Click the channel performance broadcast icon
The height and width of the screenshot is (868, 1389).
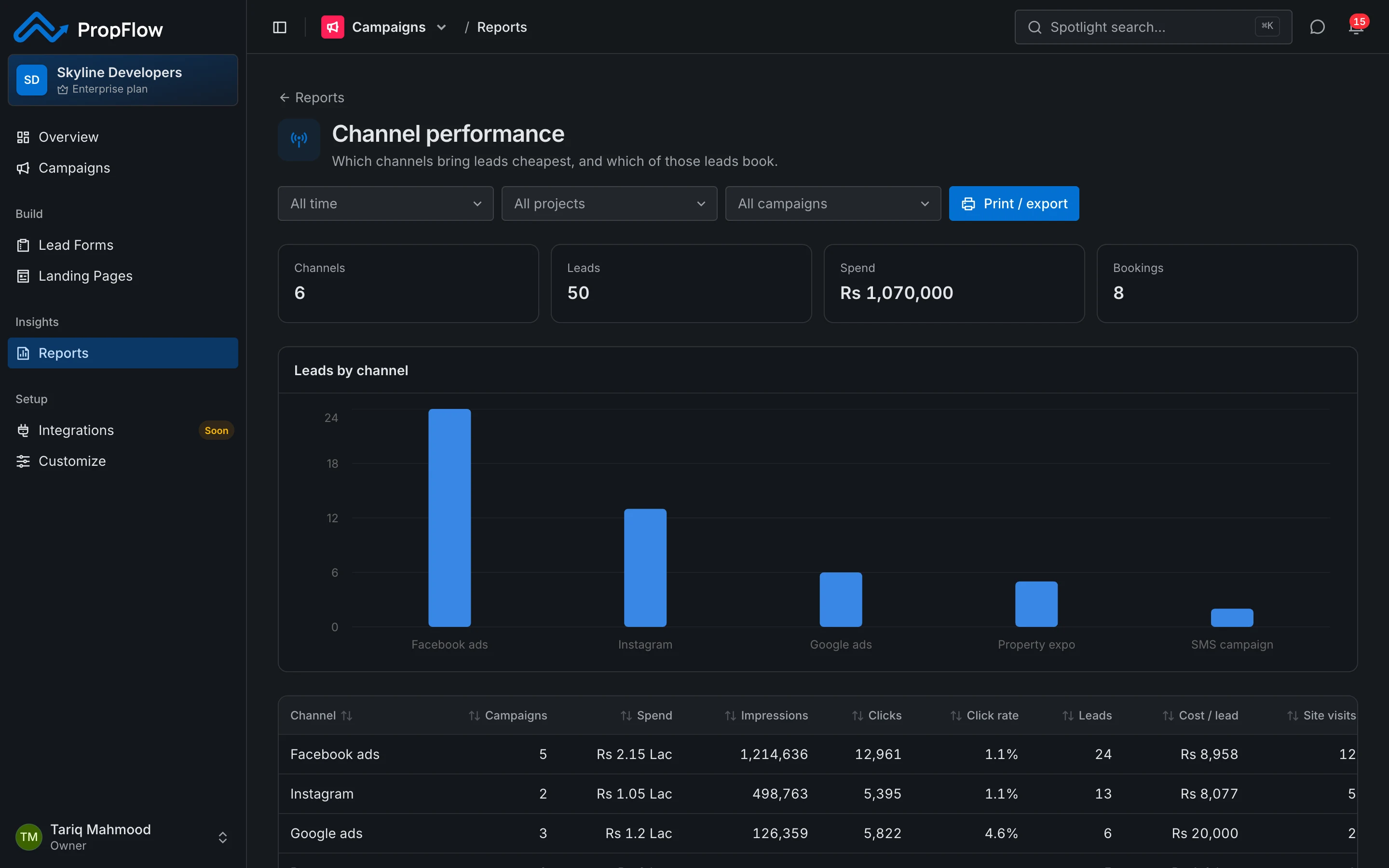pos(299,139)
